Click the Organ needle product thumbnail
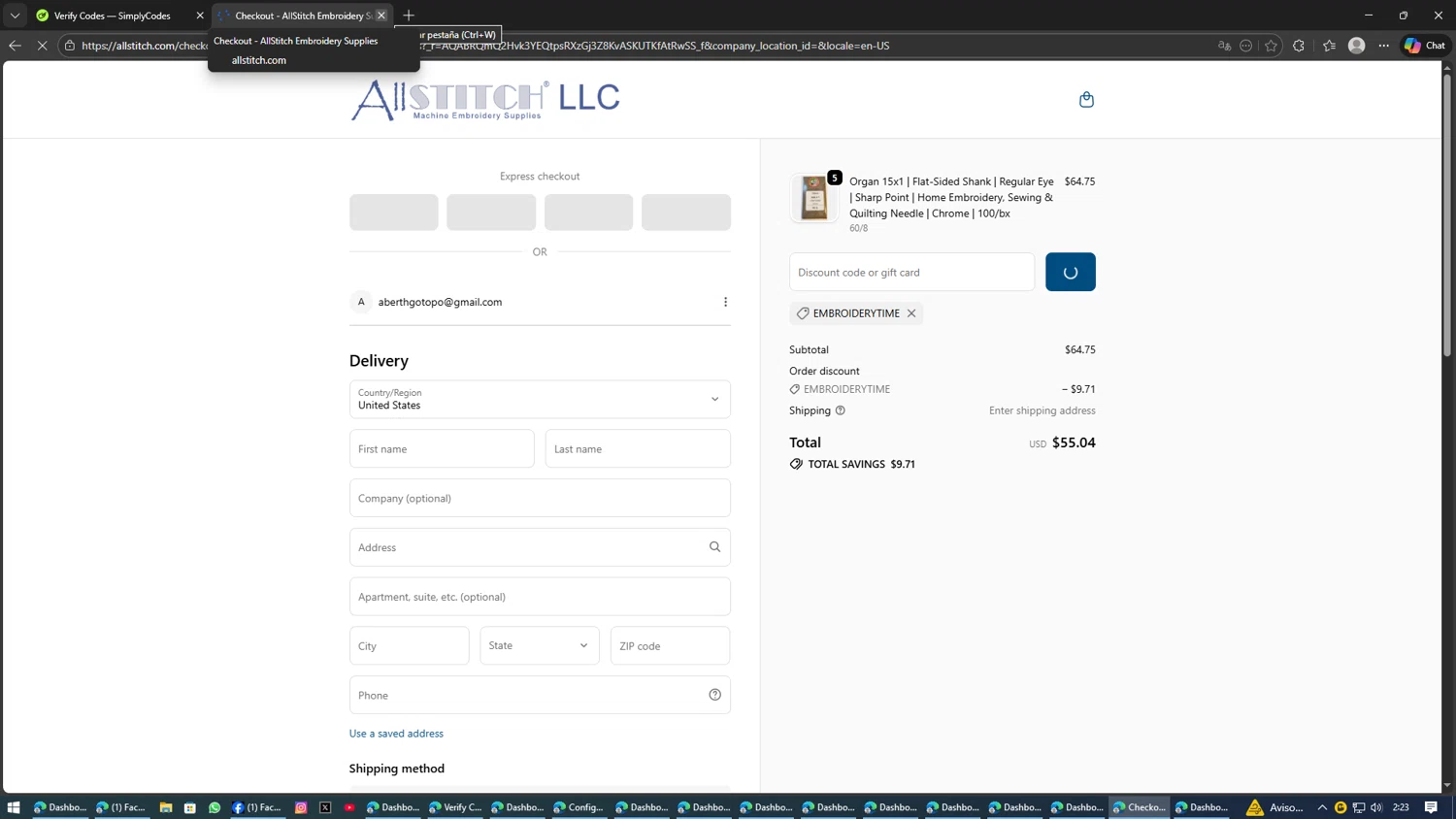The height and width of the screenshot is (819, 1456). point(813,199)
